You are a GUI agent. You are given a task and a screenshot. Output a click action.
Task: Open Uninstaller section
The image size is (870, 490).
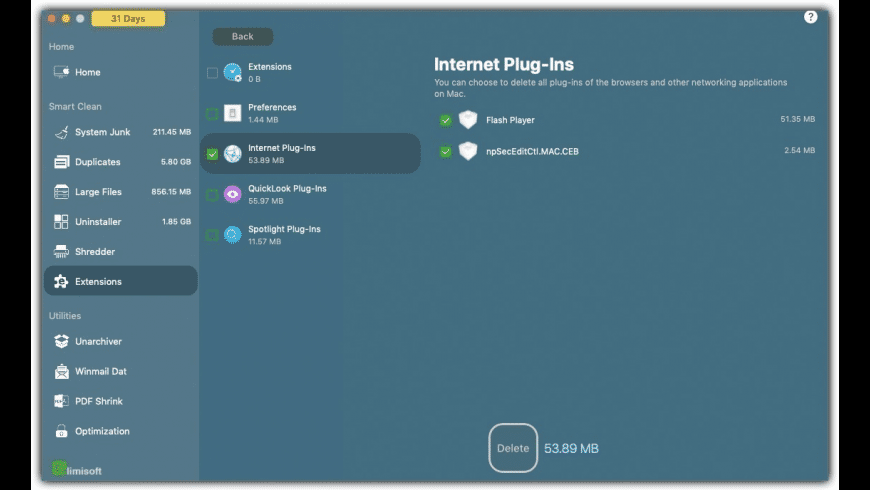pos(121,222)
